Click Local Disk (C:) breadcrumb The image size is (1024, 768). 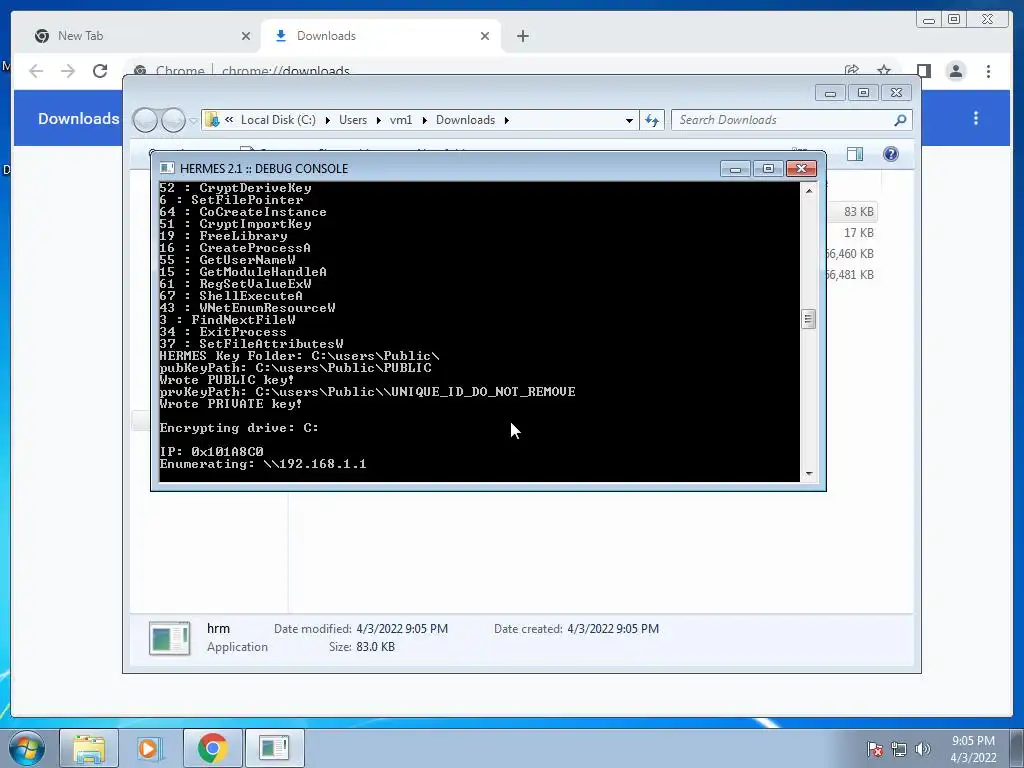click(278, 120)
